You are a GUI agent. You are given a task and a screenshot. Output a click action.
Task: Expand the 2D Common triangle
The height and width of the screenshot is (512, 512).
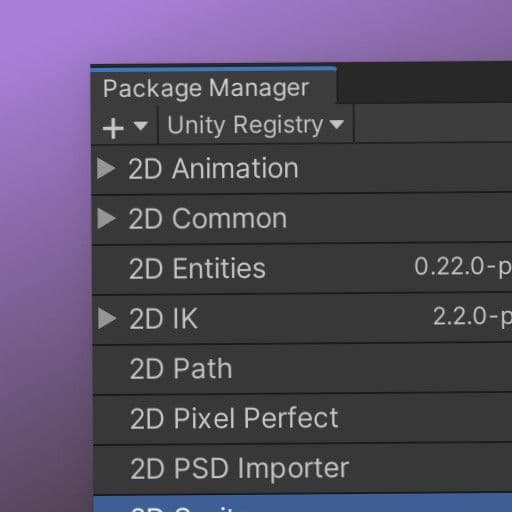(106, 219)
